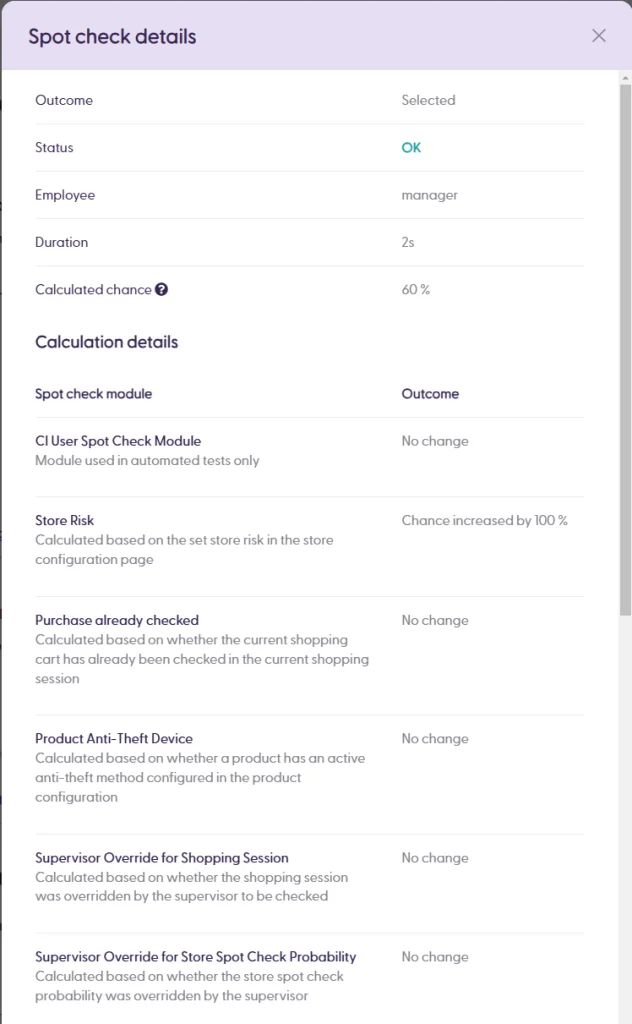Select Supervisor Override for Shopping Session title
The height and width of the screenshot is (1024, 632).
pyautogui.click(x=162, y=858)
